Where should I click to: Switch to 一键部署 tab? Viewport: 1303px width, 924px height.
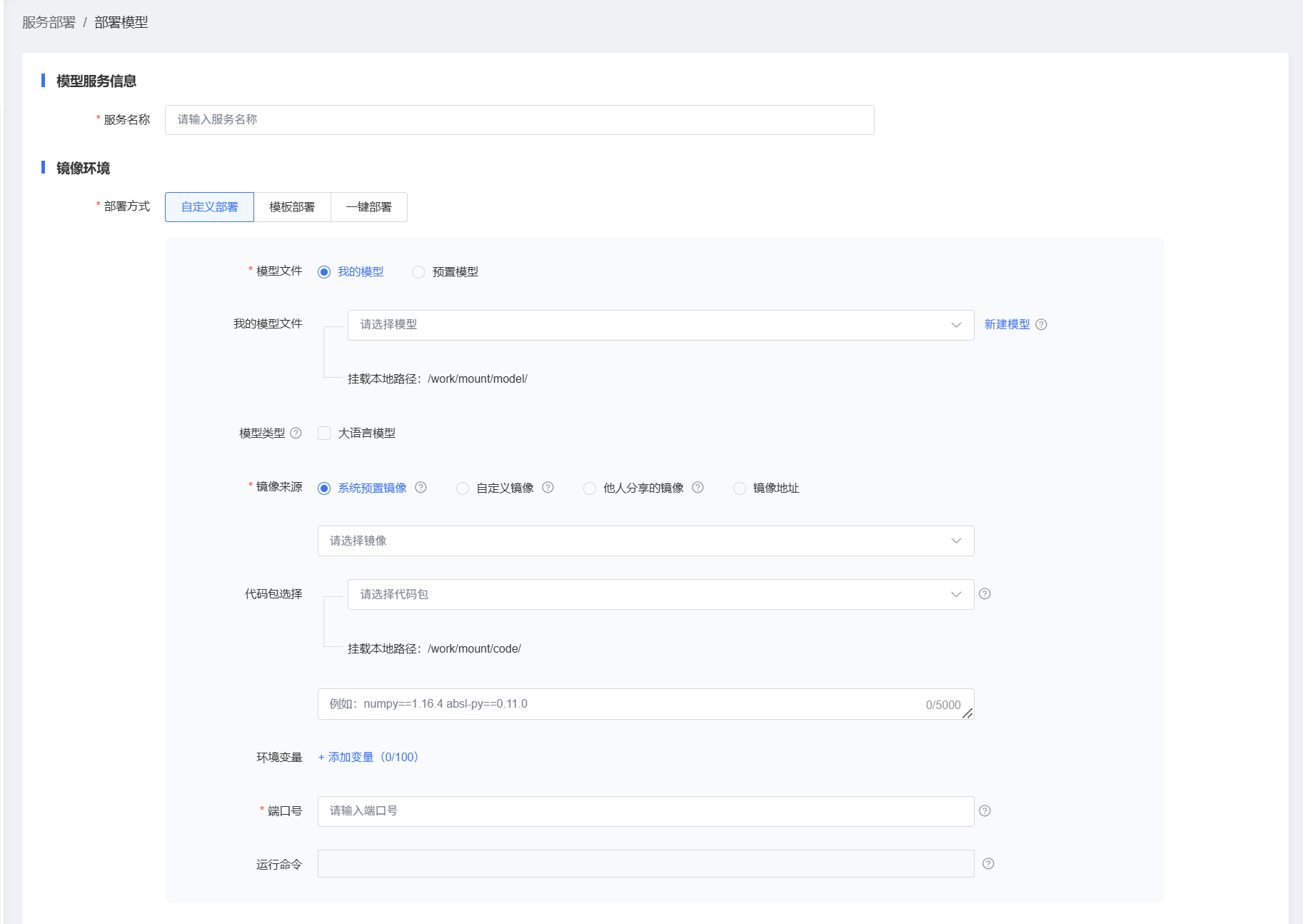click(368, 207)
